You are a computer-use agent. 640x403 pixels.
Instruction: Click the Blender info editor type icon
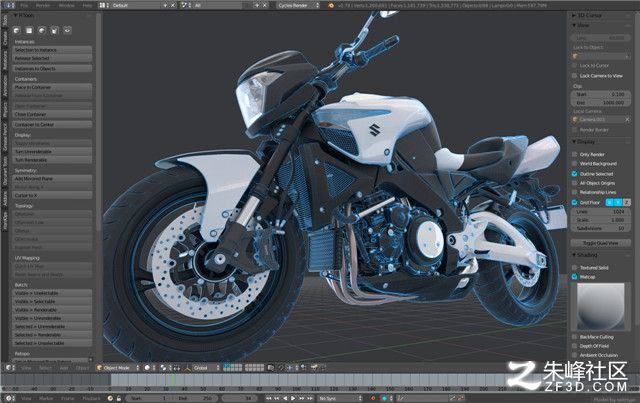coord(9,5)
